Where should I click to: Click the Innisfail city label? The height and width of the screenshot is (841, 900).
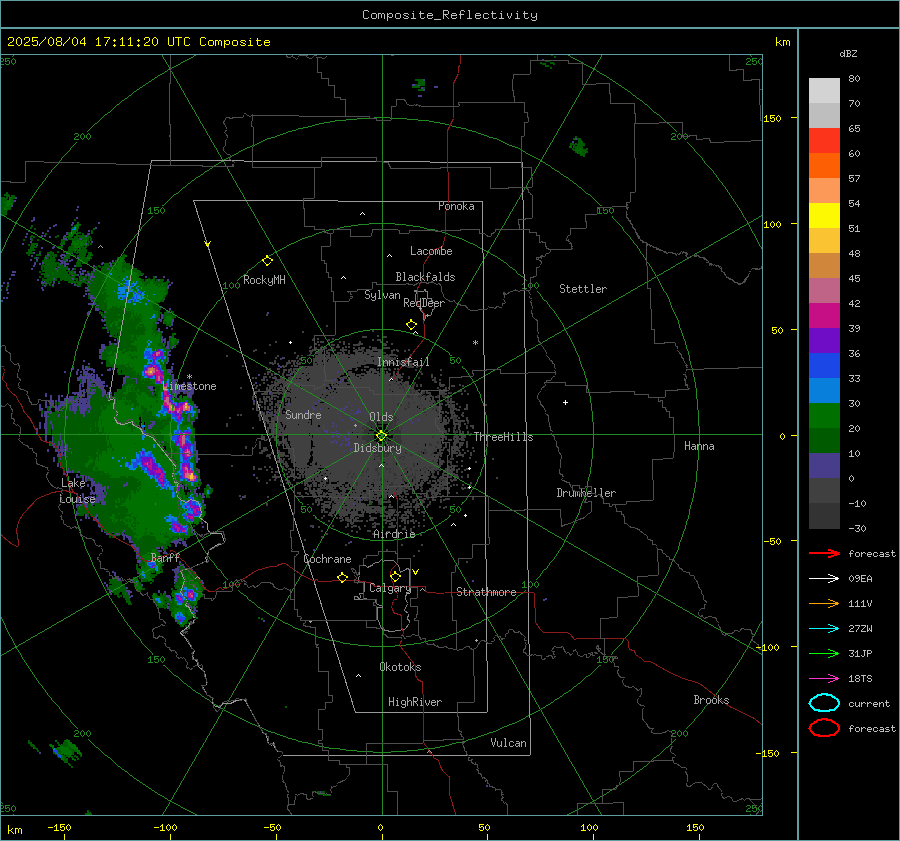403,362
